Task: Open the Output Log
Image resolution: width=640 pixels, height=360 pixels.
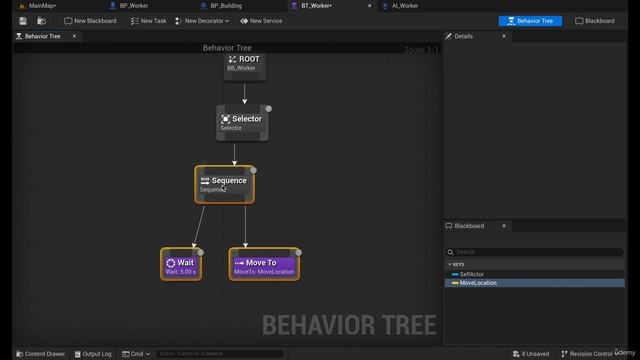Action: click(93, 354)
